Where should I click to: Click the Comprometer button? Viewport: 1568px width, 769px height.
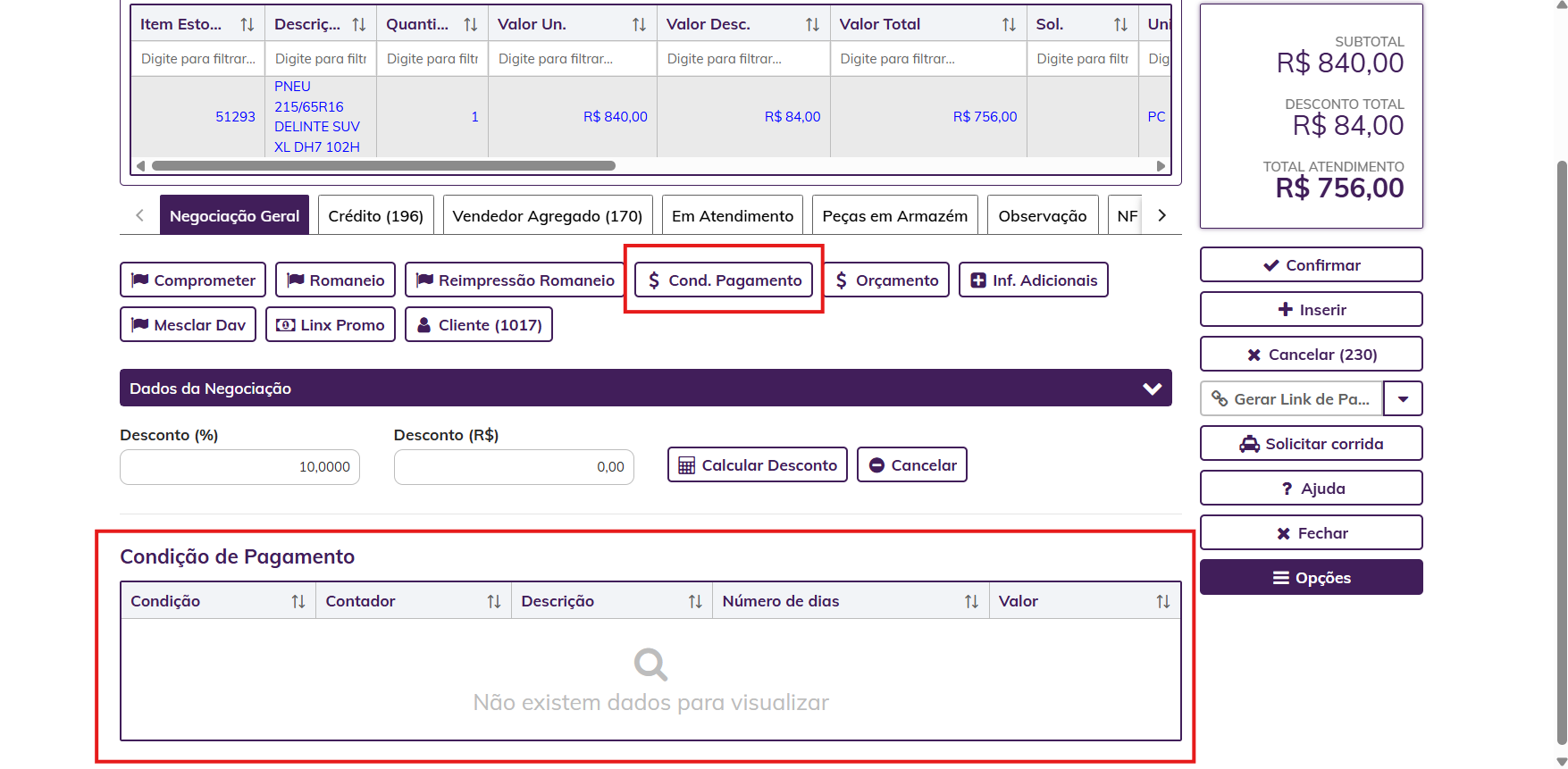(x=193, y=280)
